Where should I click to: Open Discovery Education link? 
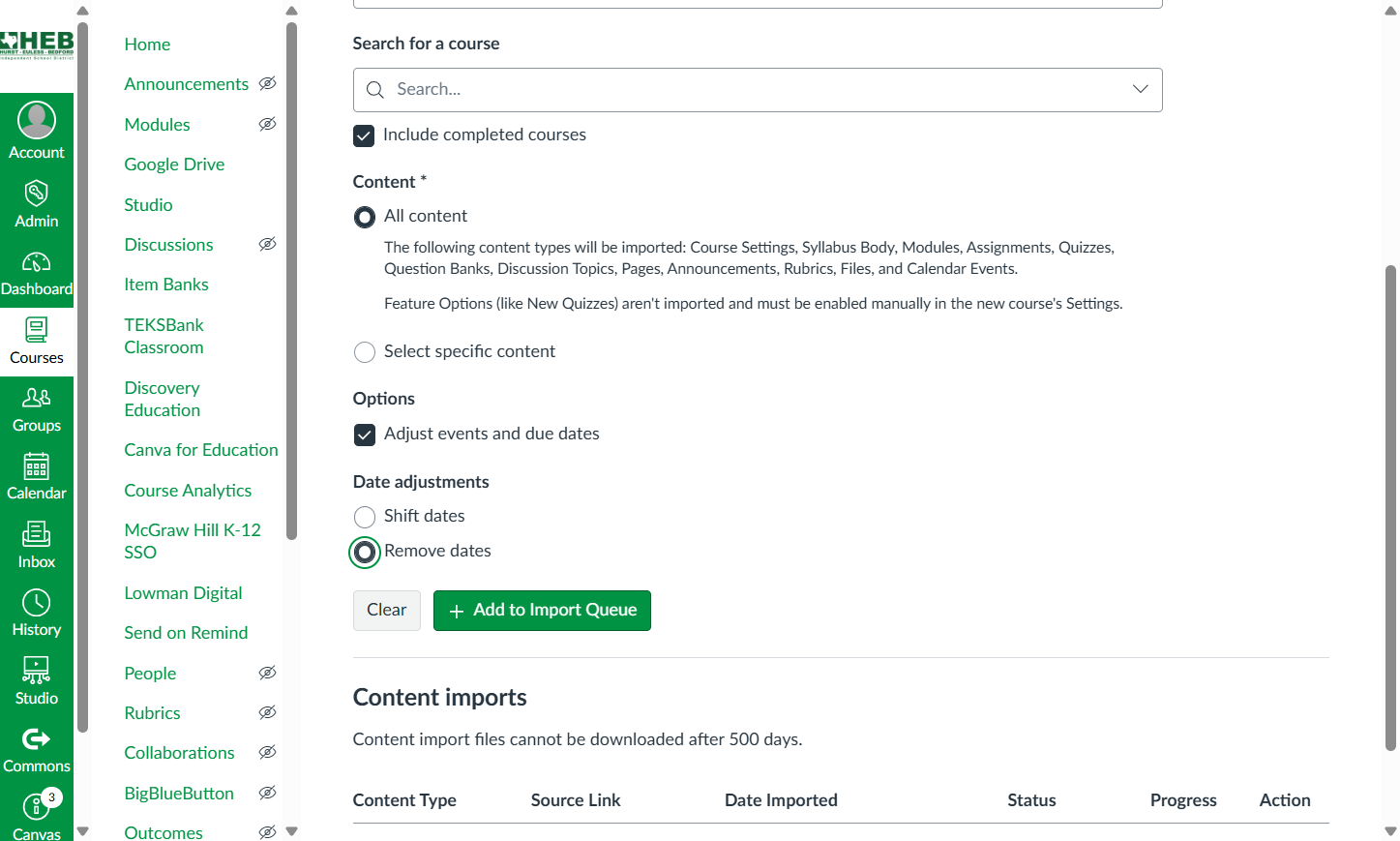coord(163,399)
